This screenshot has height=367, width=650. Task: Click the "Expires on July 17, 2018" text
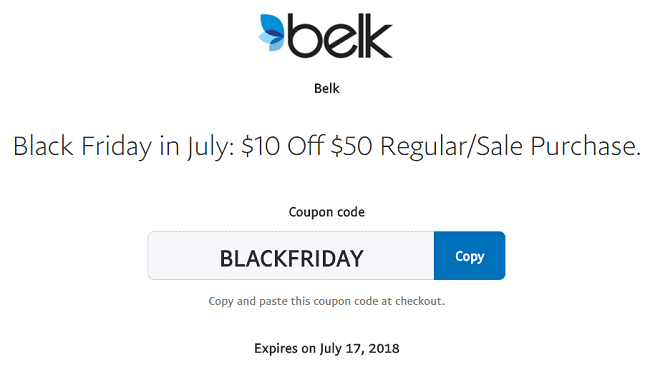(x=327, y=348)
